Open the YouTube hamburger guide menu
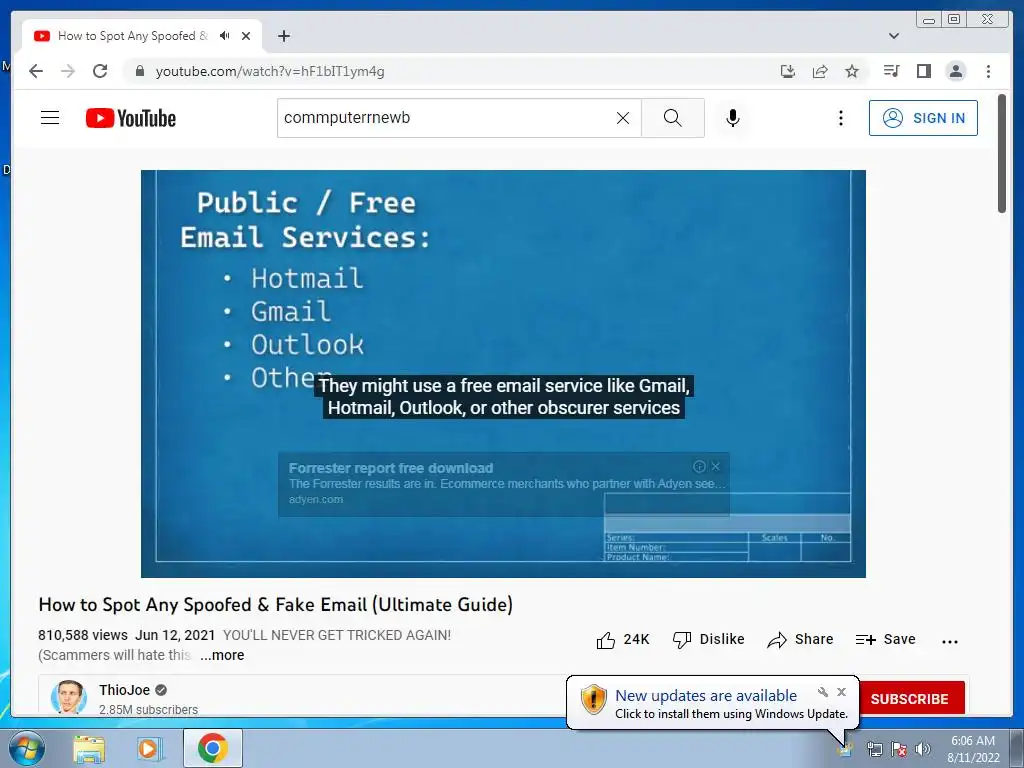The width and height of the screenshot is (1024, 768). [x=50, y=118]
